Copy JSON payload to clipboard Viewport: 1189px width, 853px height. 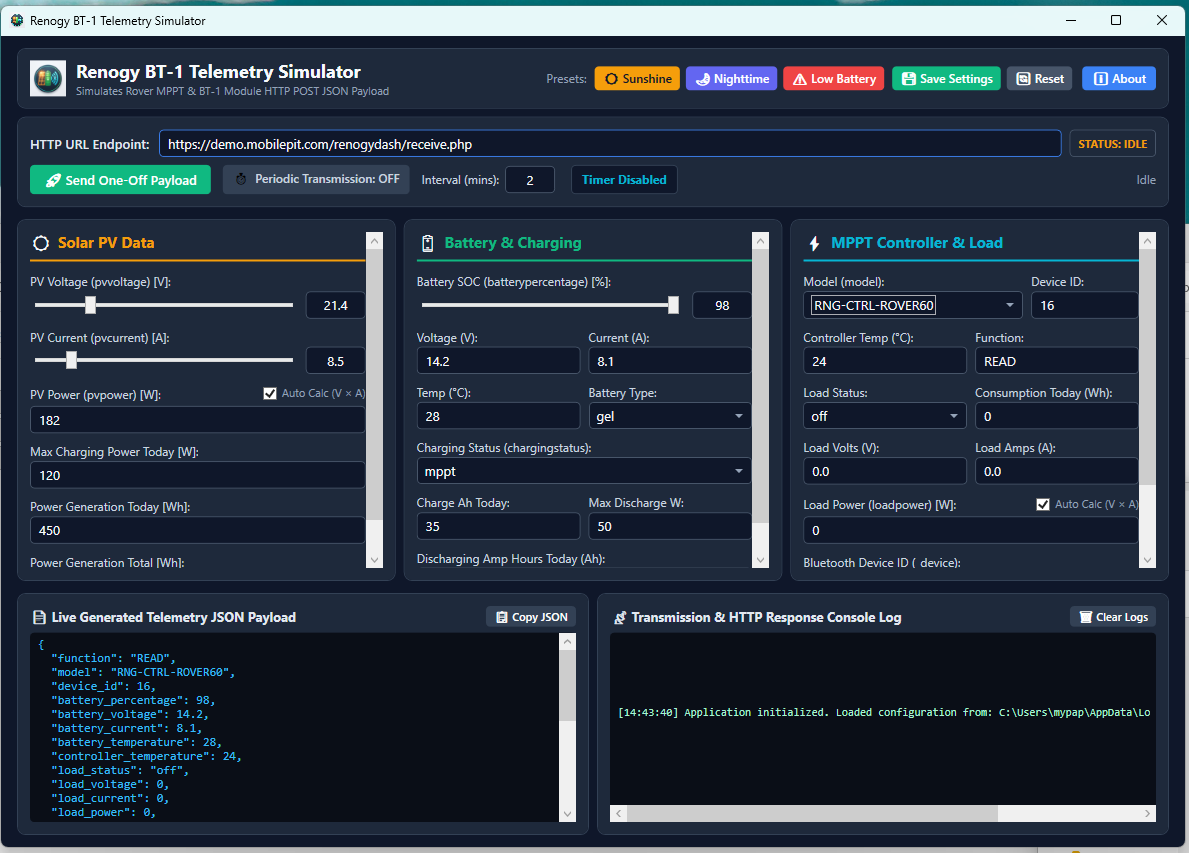click(531, 617)
